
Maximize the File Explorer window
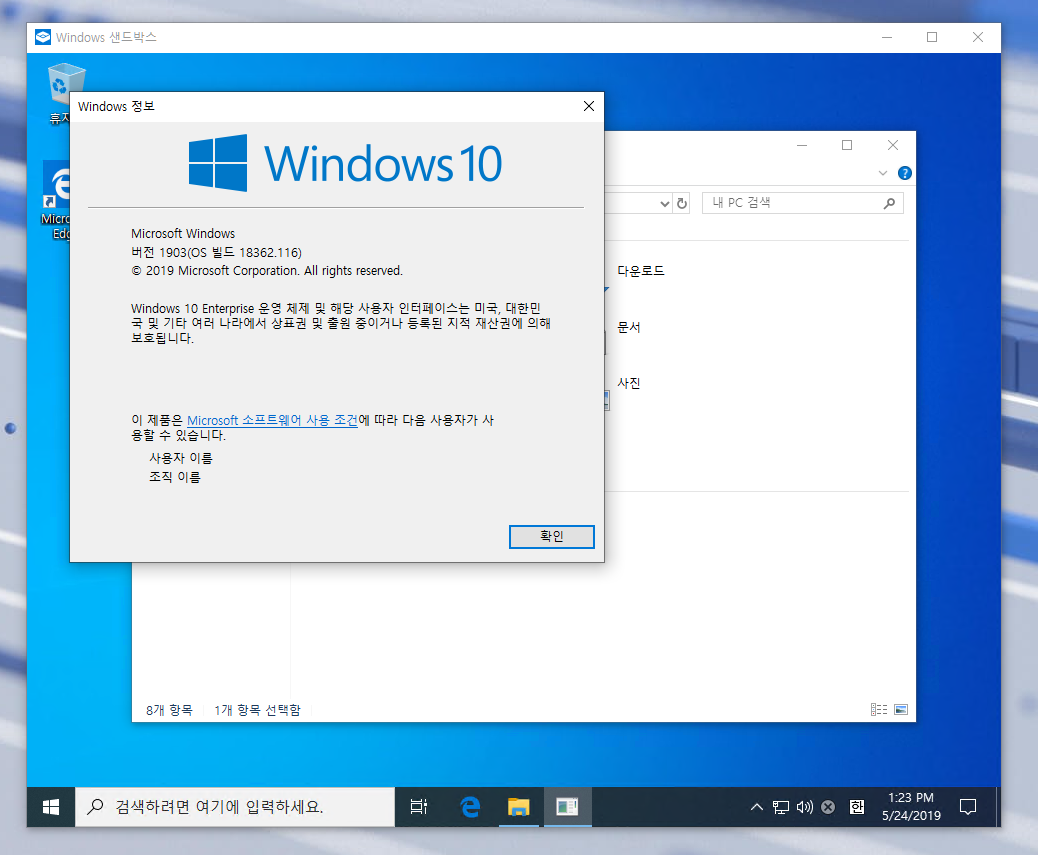click(847, 145)
